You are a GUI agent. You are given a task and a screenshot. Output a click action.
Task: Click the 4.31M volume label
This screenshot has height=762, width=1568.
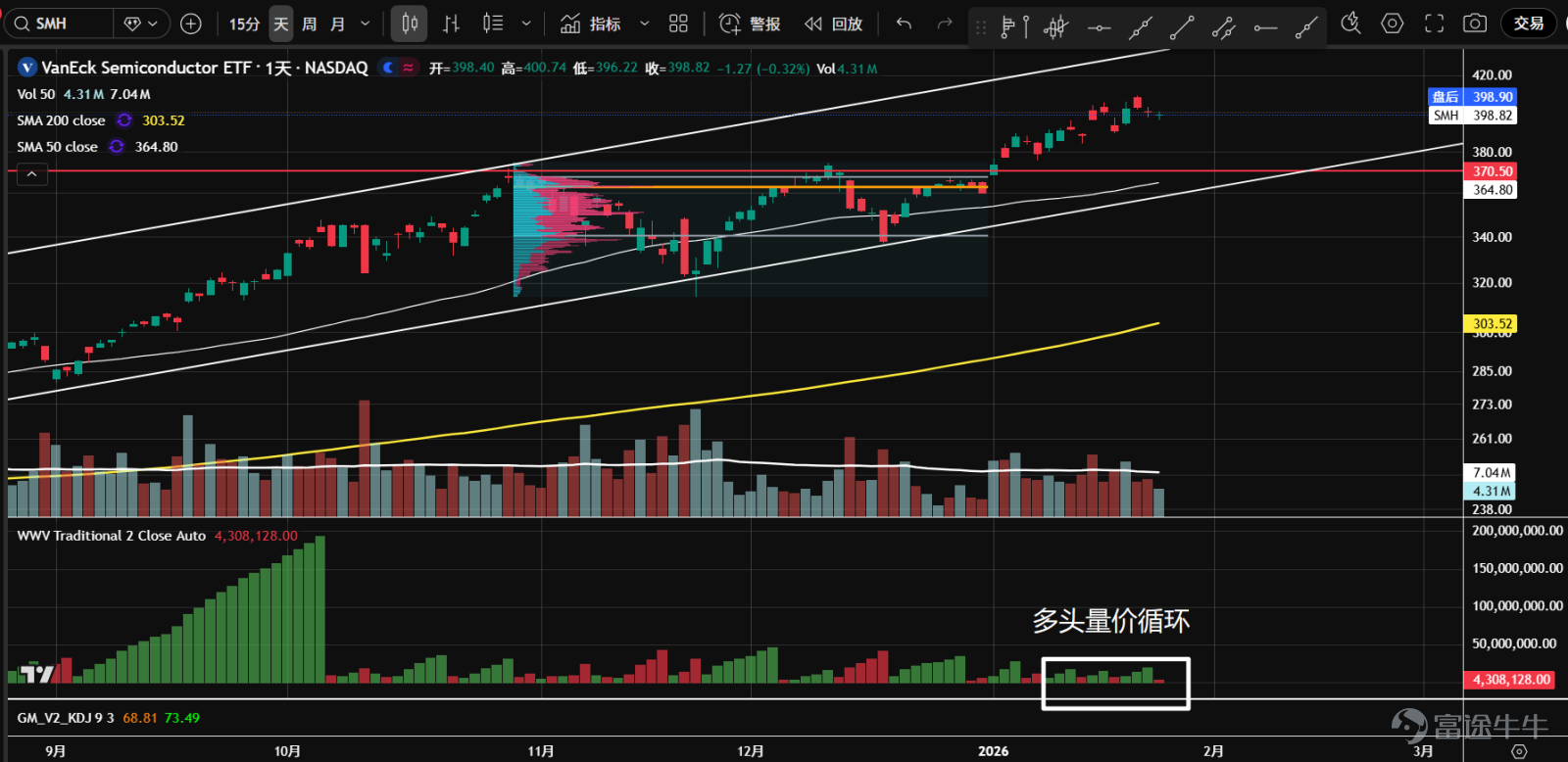click(1491, 492)
